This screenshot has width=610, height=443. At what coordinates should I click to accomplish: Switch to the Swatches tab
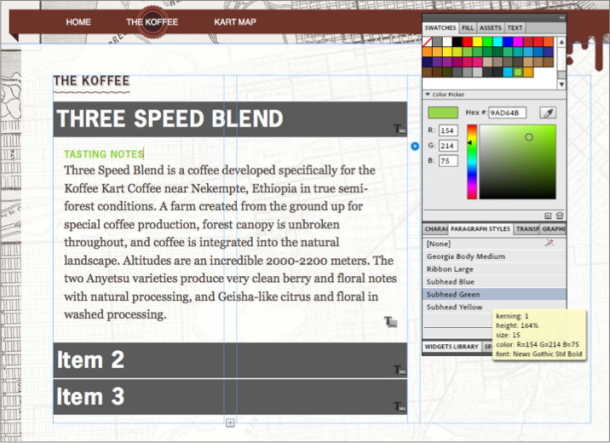coord(440,28)
